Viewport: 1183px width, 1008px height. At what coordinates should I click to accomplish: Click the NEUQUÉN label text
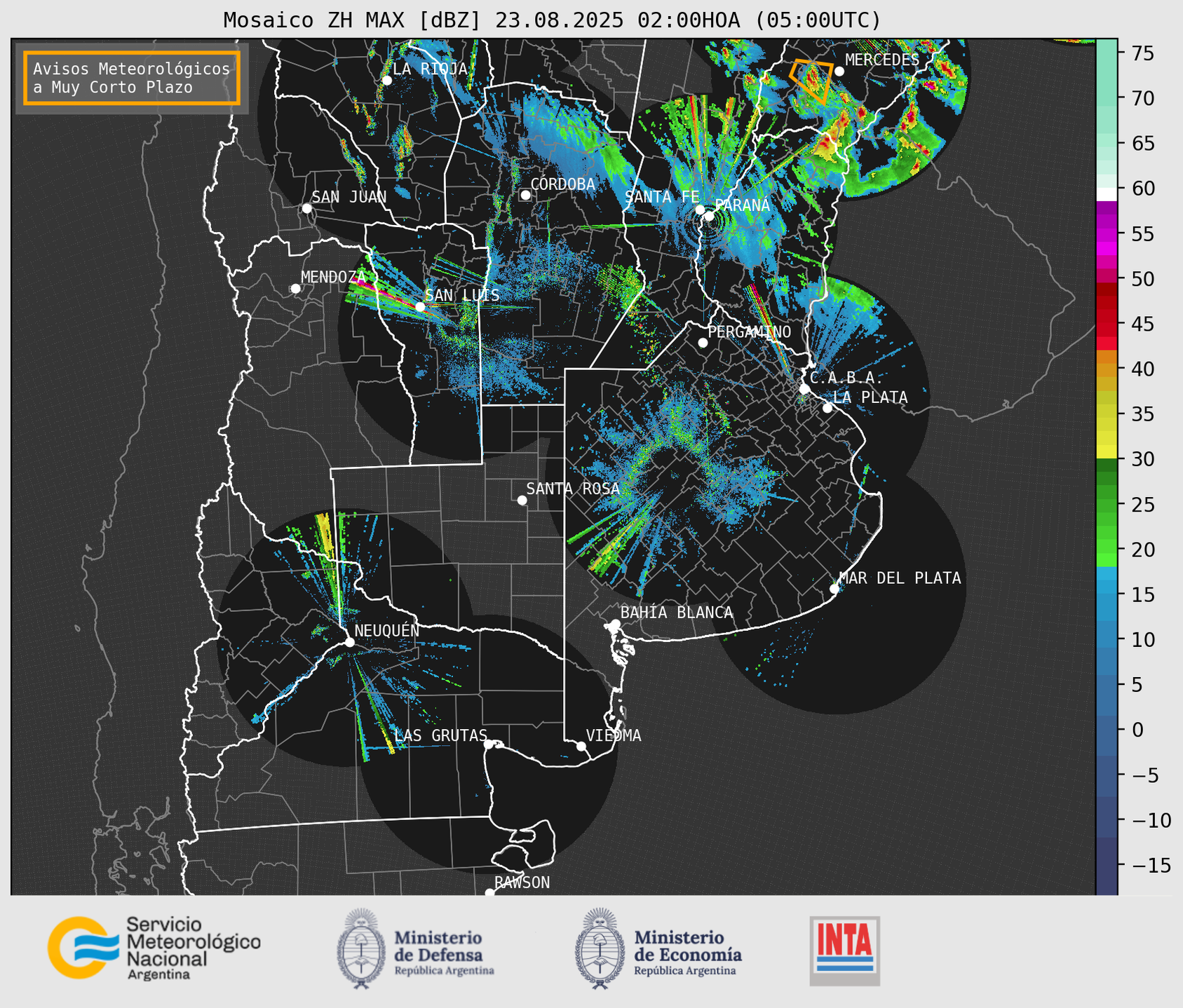tap(387, 629)
